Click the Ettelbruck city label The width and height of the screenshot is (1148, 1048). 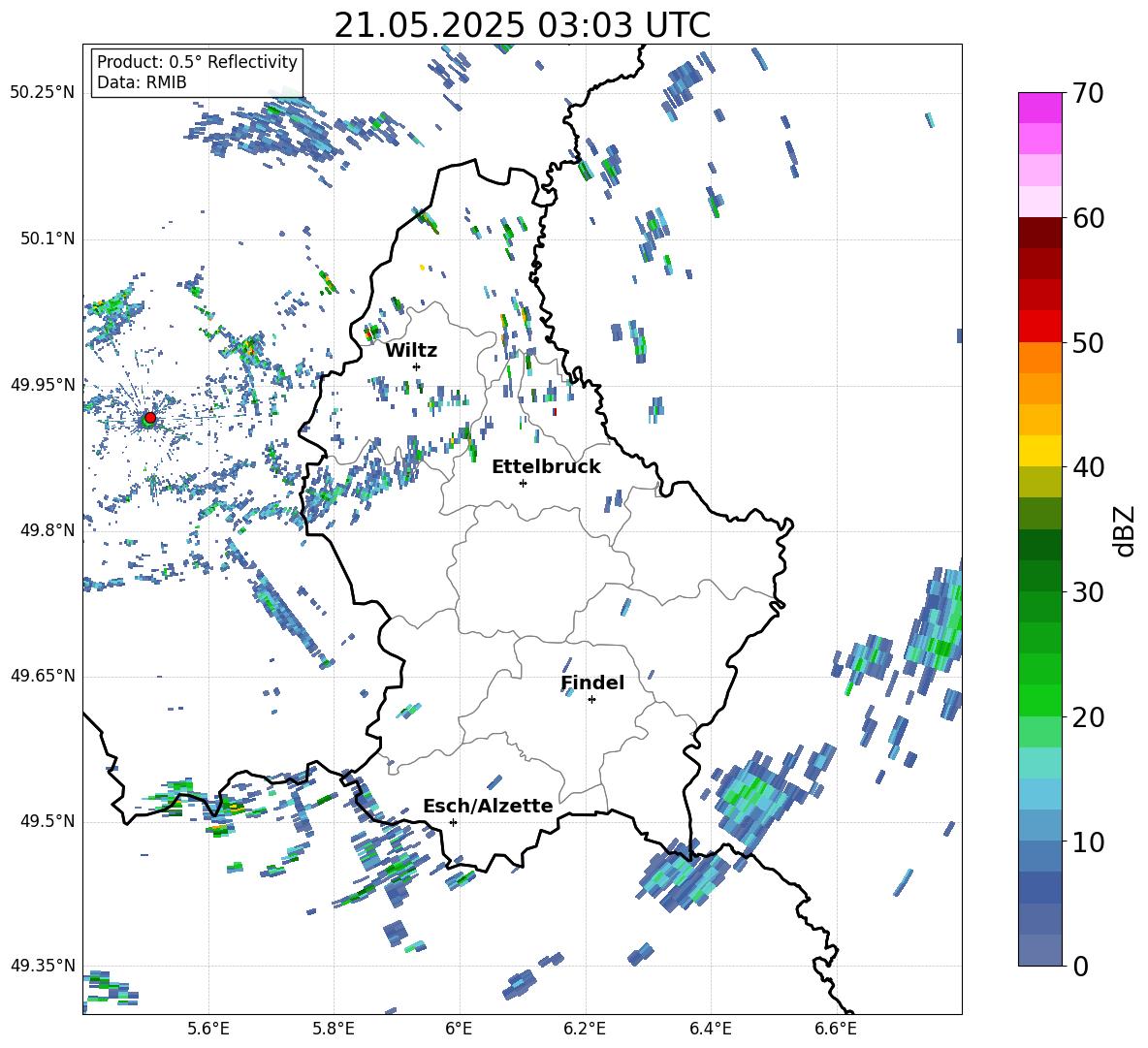tap(546, 467)
